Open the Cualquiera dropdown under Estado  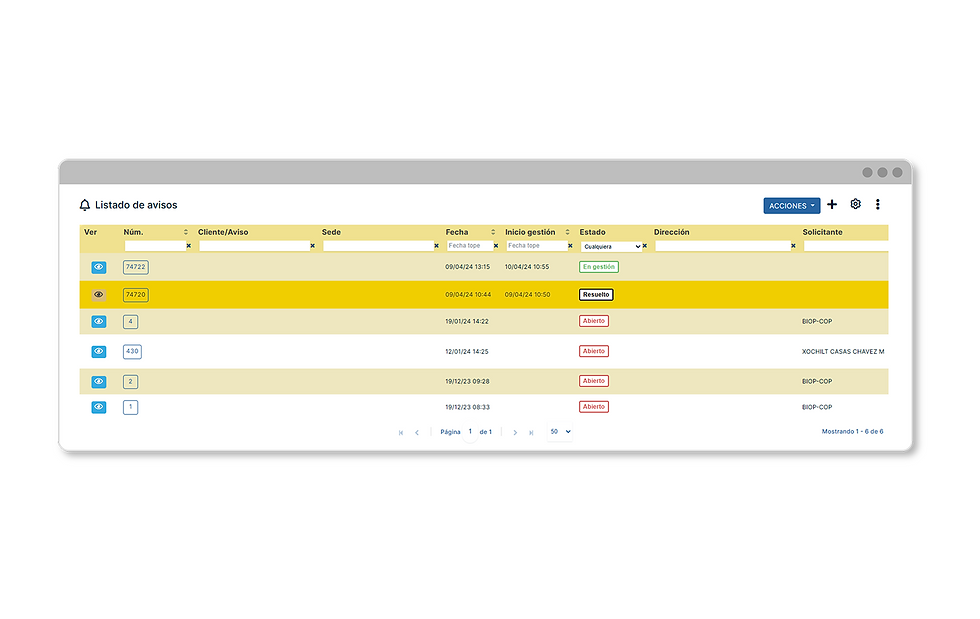tap(612, 245)
